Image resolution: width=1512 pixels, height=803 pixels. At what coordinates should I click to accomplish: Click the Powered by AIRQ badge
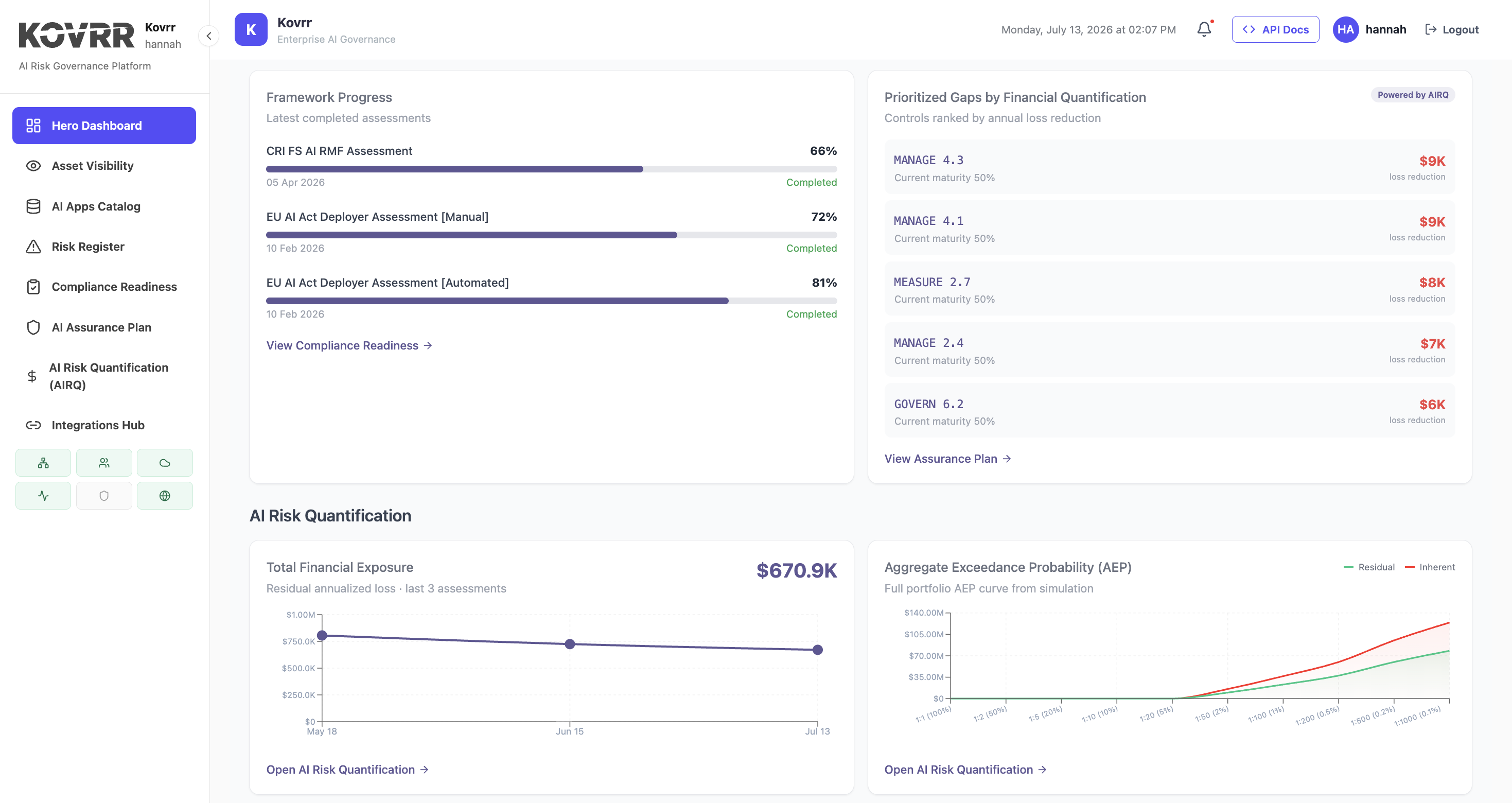click(1413, 95)
